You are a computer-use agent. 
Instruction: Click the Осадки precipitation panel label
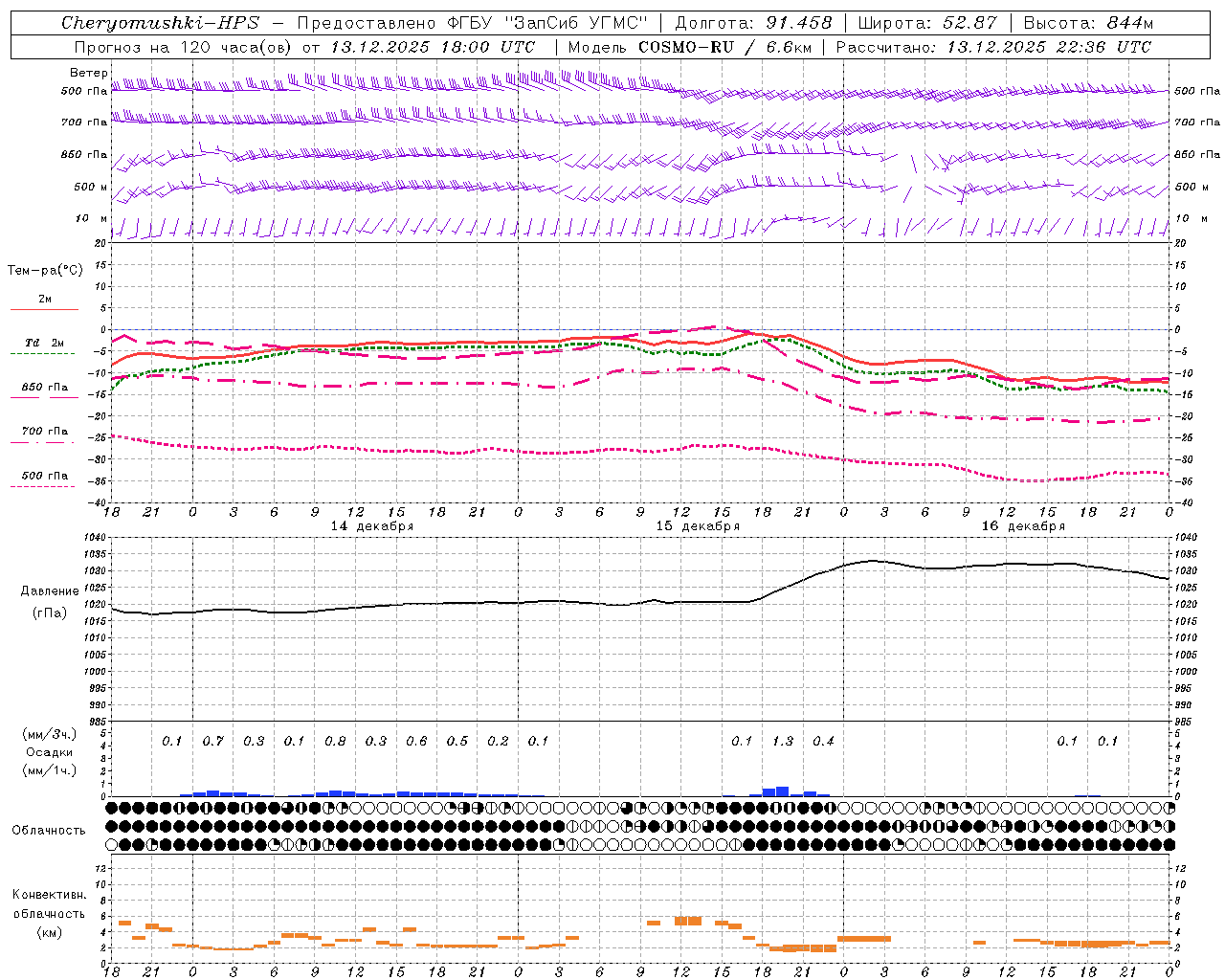pyautogui.click(x=50, y=752)
